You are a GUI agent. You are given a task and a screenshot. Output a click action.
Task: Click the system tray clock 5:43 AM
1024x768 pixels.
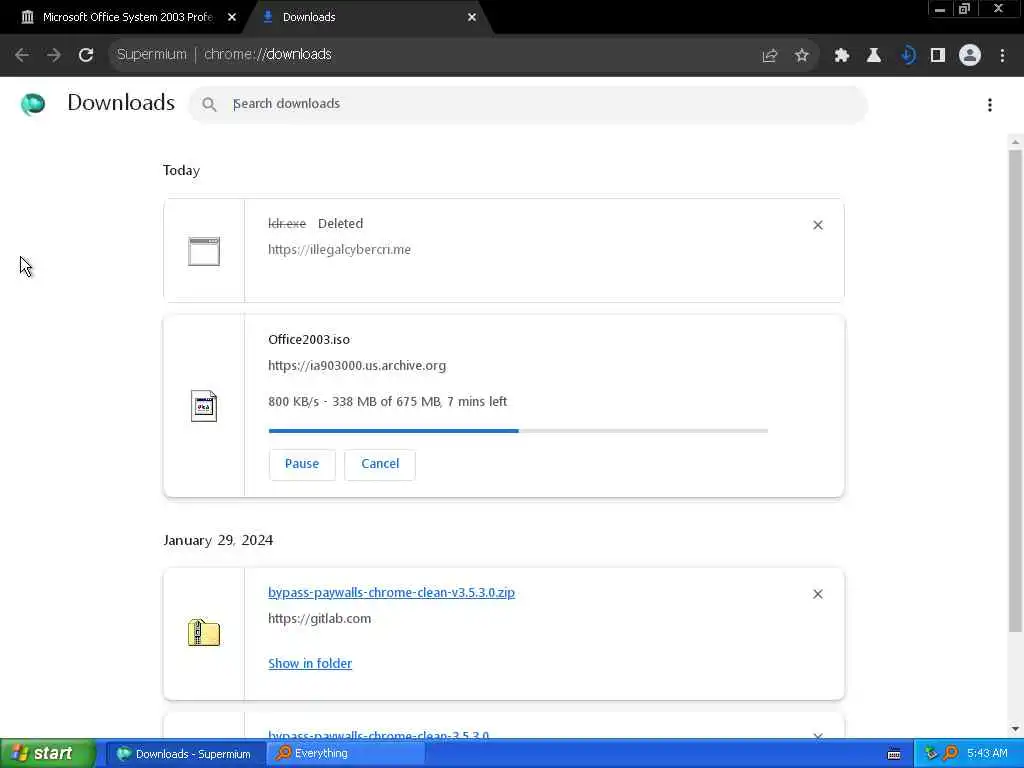click(987, 754)
